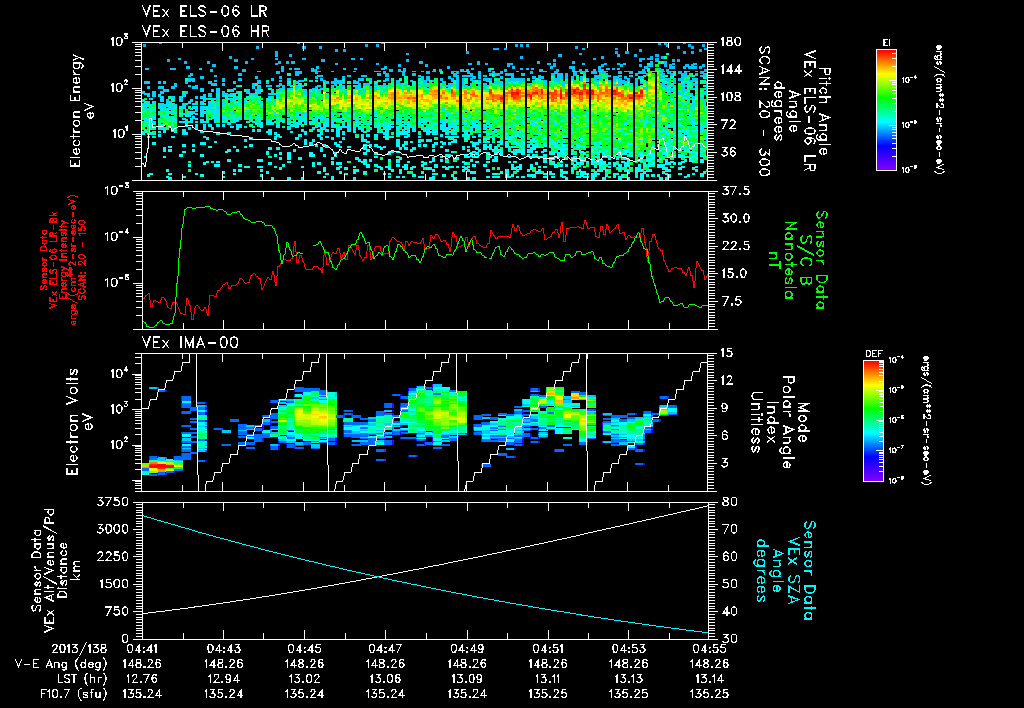This screenshot has width=1024, height=708.
Task: Click the LST value 13.13
Action: tap(629, 679)
